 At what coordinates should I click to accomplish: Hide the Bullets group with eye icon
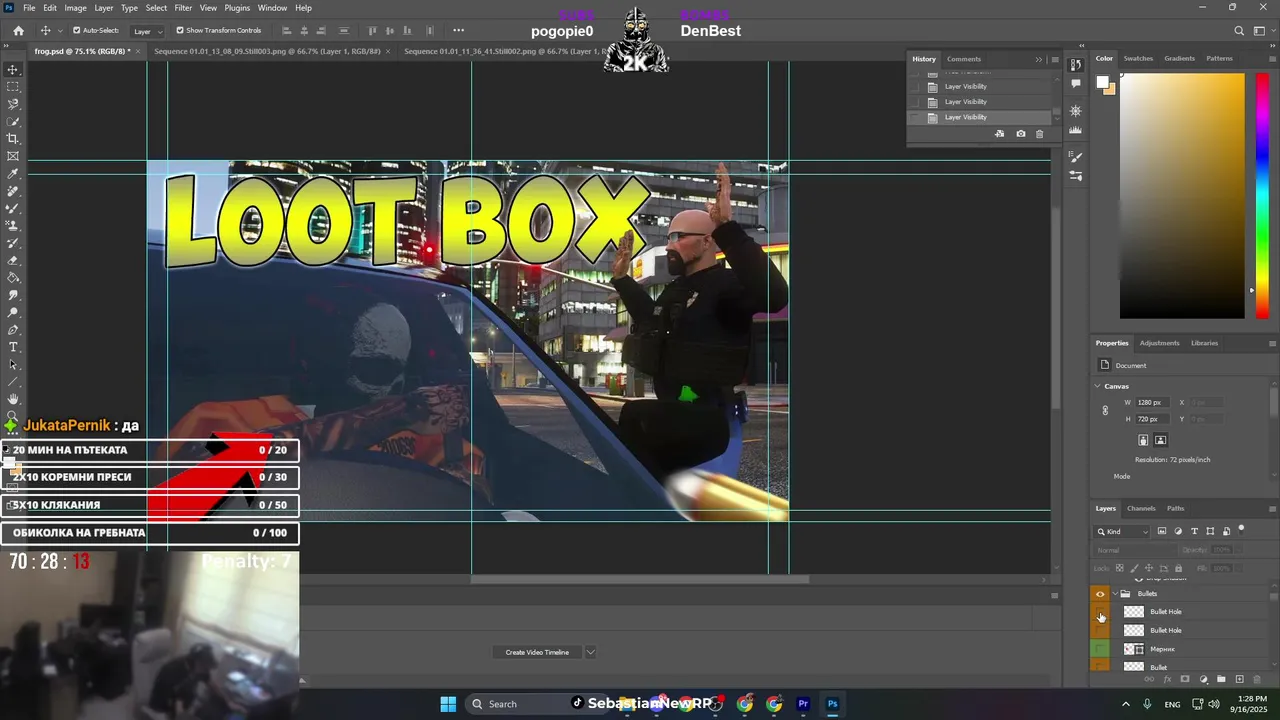(1100, 594)
